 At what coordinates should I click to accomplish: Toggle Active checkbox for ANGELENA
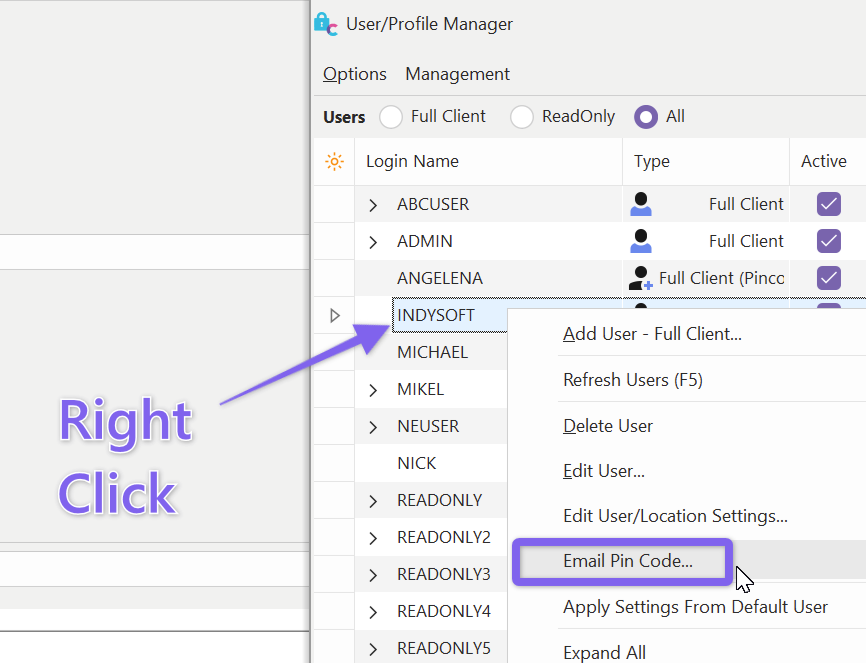pyautogui.click(x=828, y=278)
